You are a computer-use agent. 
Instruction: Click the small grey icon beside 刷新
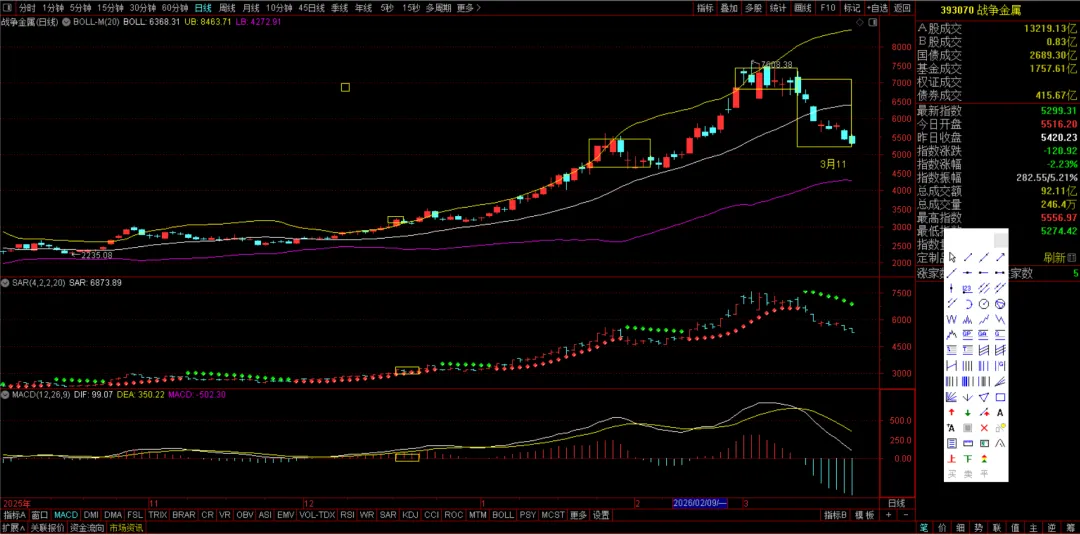click(1071, 258)
